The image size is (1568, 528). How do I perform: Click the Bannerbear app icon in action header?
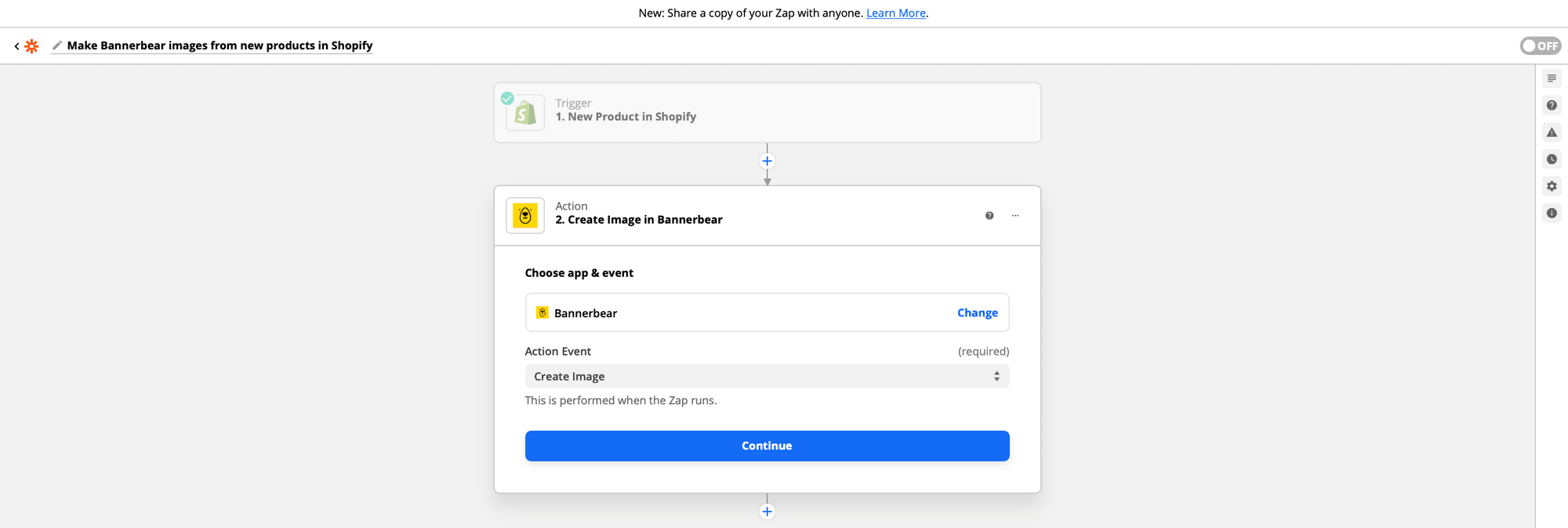525,216
